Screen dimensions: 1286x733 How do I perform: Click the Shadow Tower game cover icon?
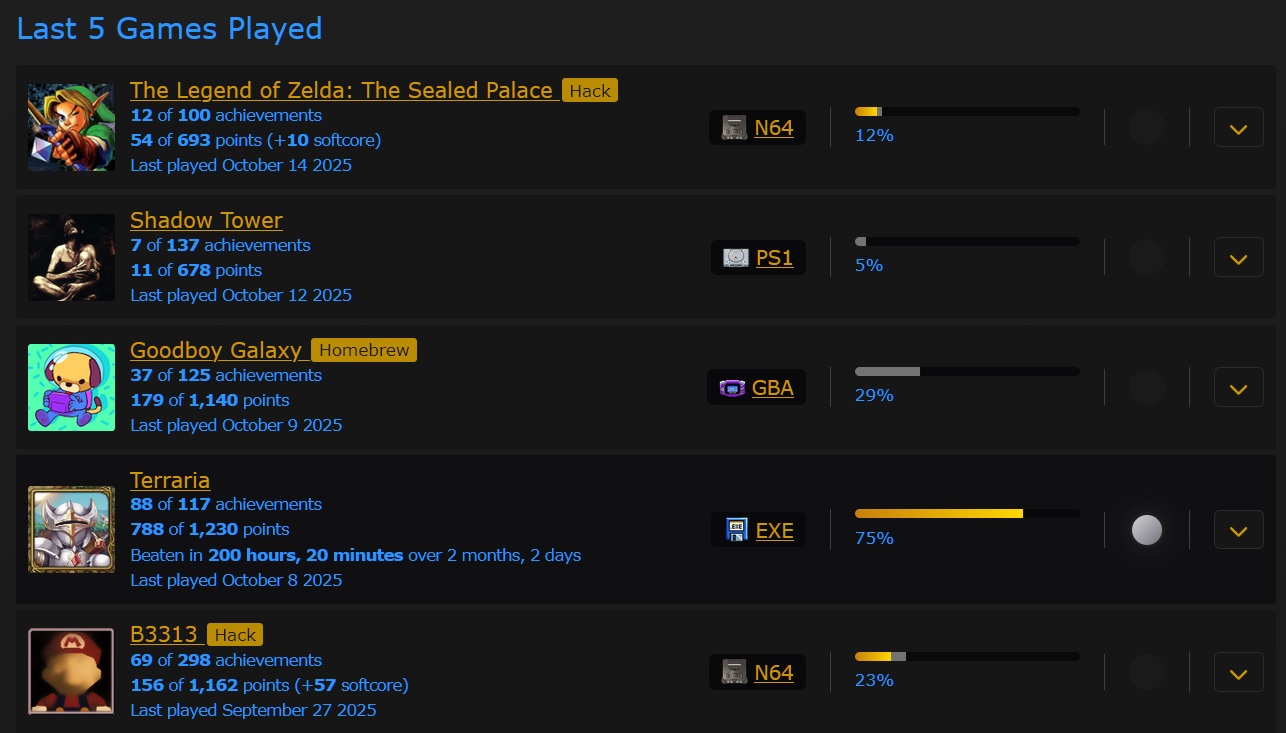[x=71, y=257]
